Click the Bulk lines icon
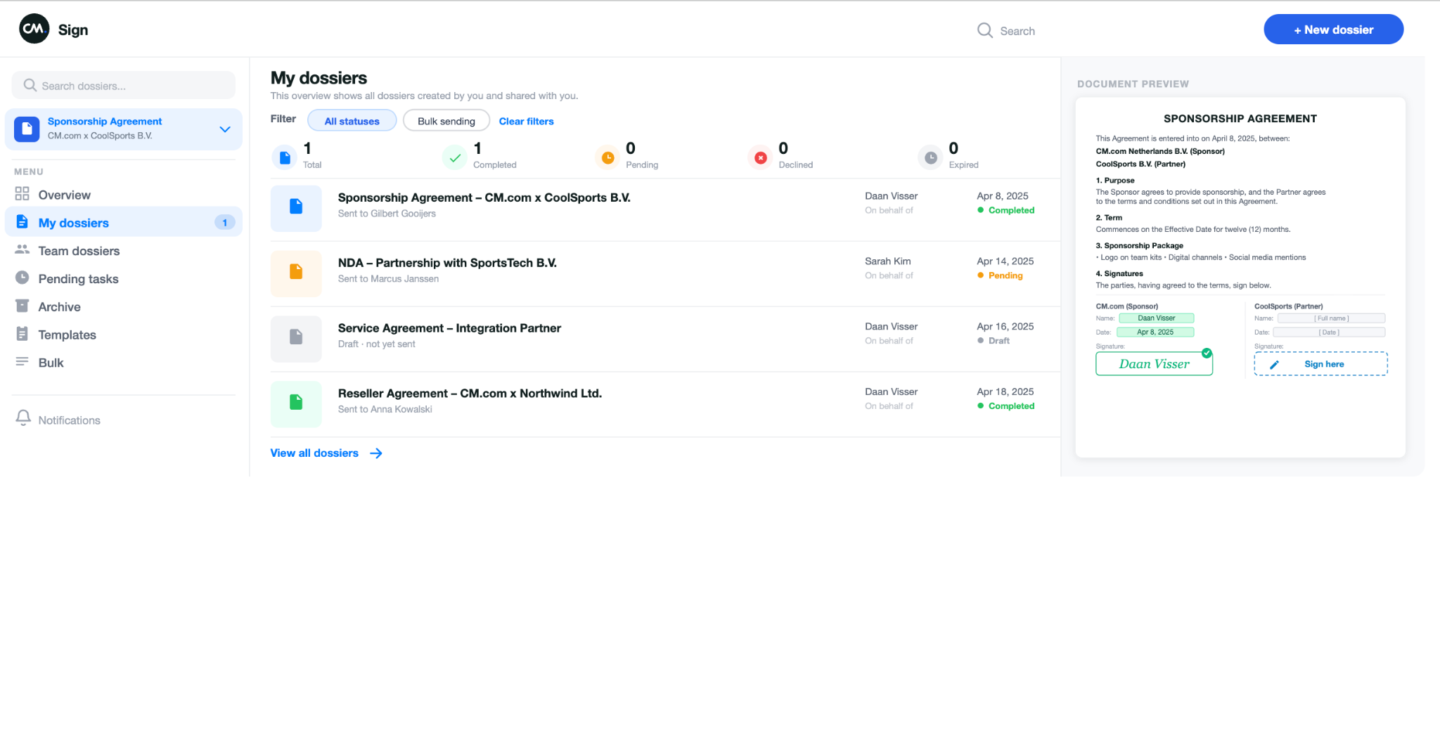This screenshot has width=1440, height=740. pyautogui.click(x=22, y=362)
